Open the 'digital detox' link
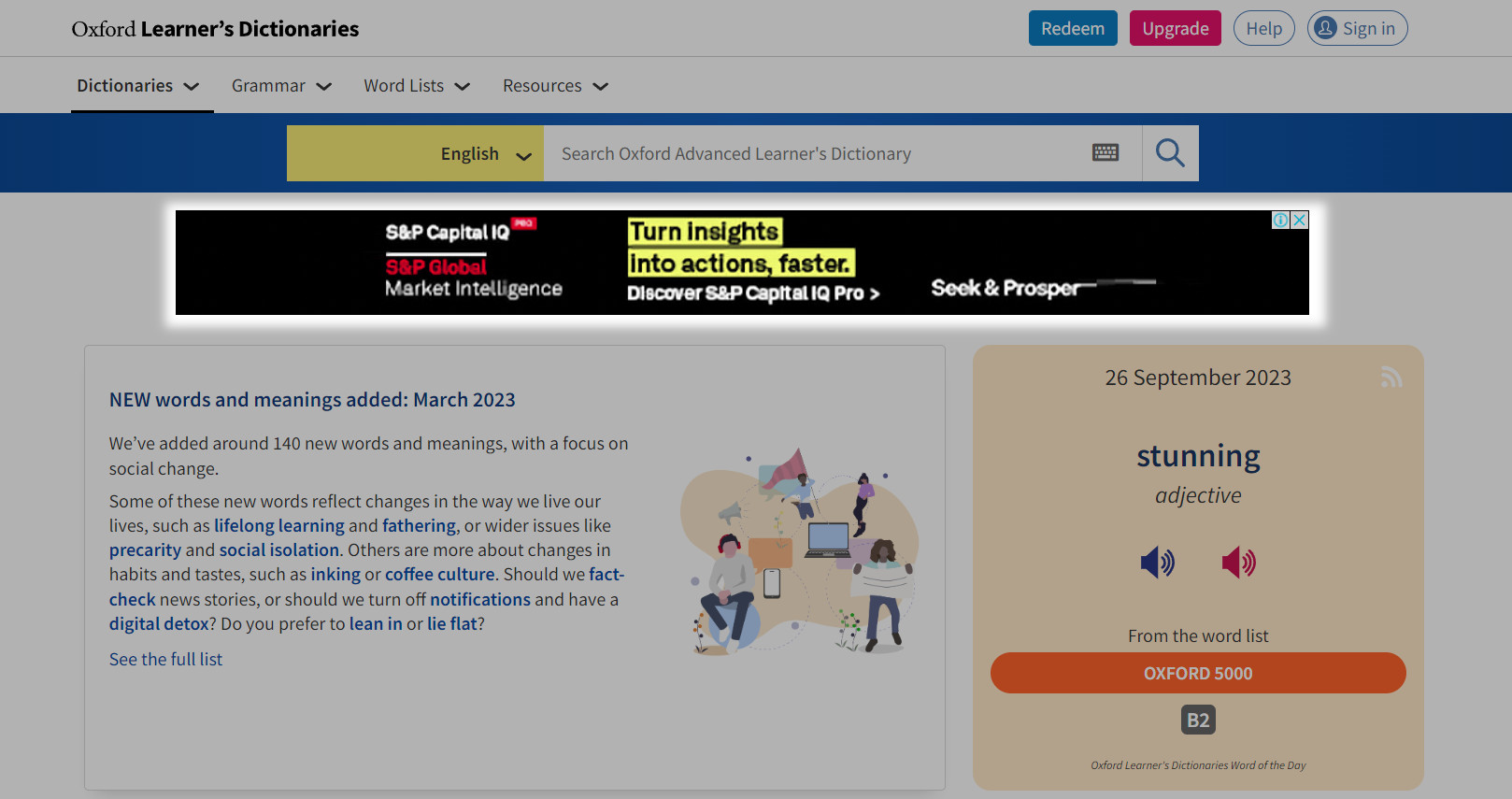1512x799 pixels. click(159, 623)
